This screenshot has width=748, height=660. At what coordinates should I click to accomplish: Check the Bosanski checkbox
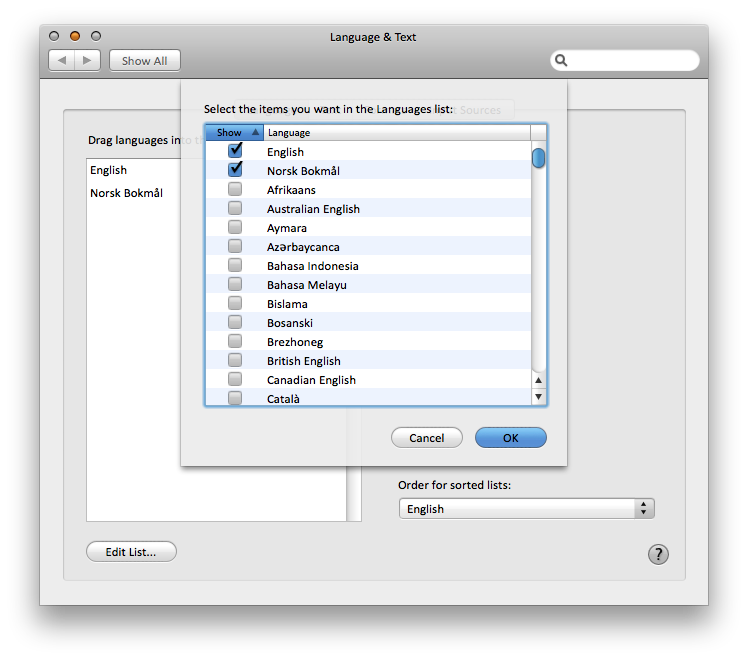tap(235, 322)
